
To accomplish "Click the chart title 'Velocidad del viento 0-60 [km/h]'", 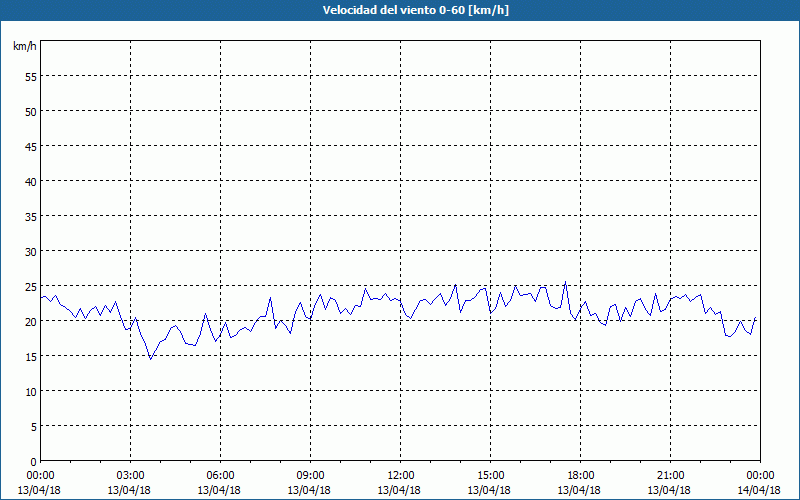I will 415,10.
